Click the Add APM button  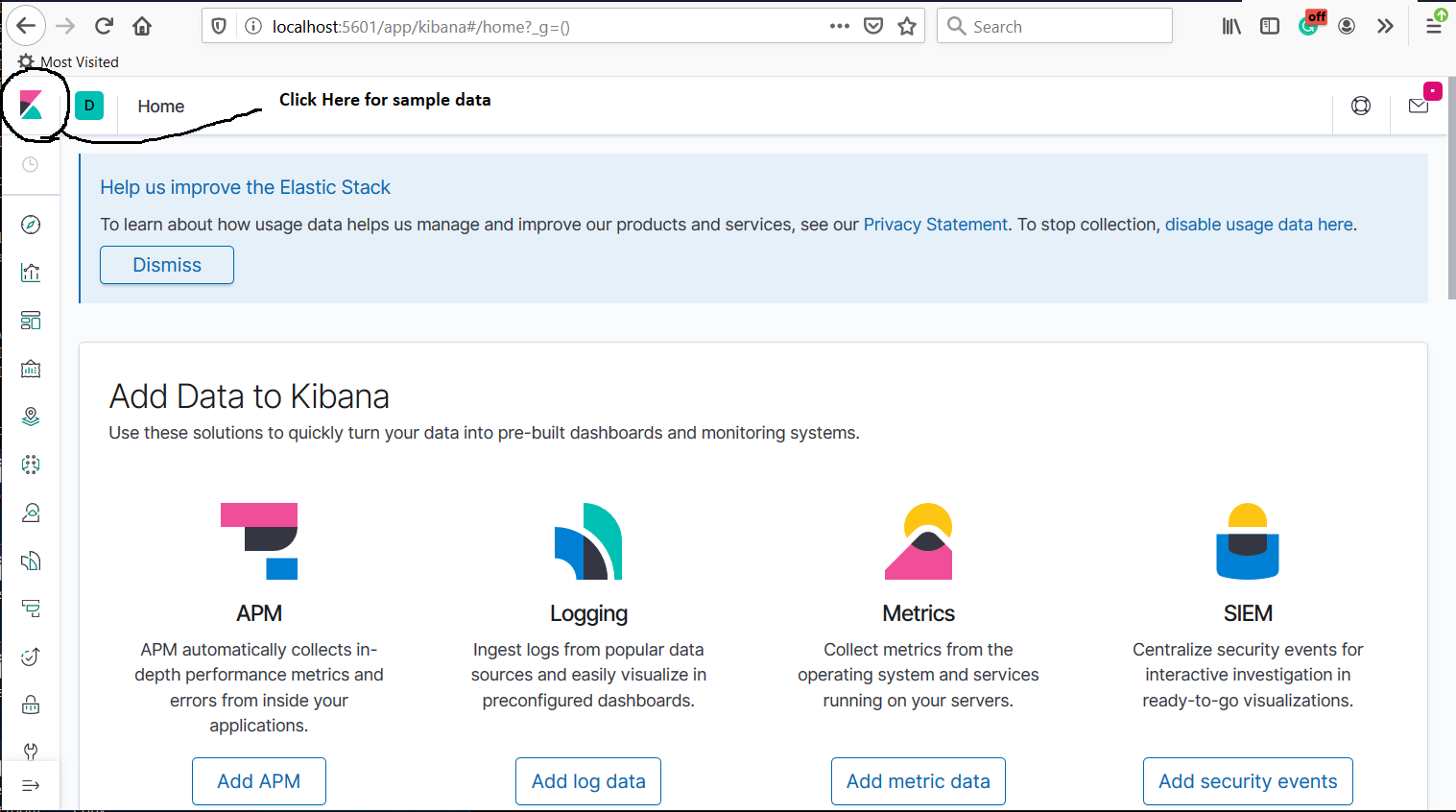[x=259, y=781]
